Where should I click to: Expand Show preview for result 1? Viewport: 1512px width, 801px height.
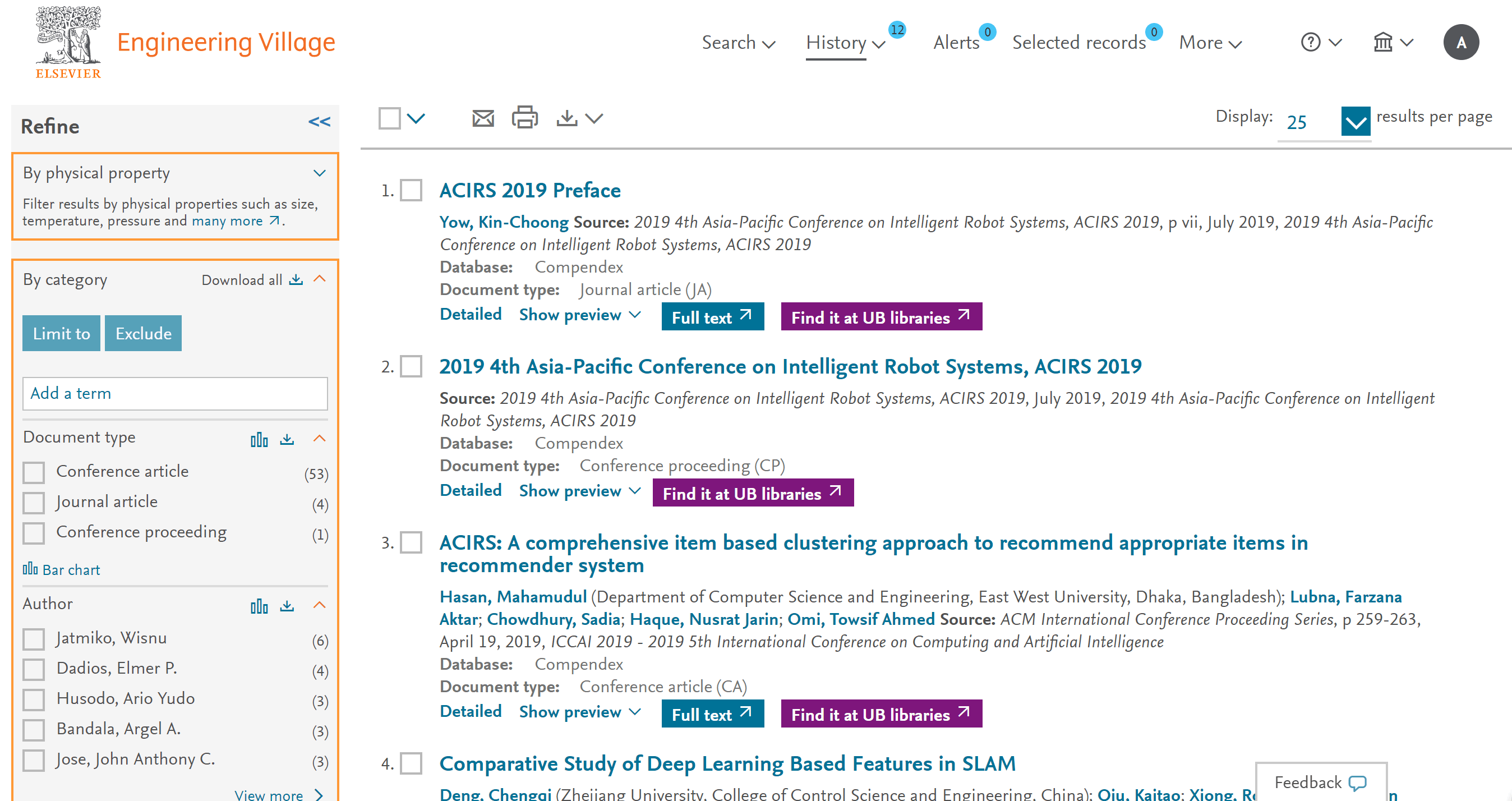pyautogui.click(x=579, y=315)
